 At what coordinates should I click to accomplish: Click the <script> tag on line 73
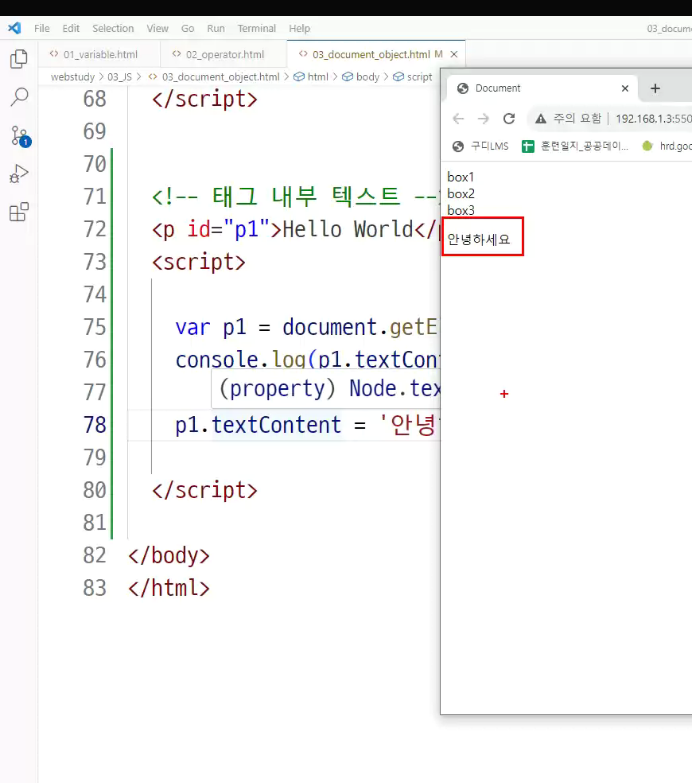tap(199, 262)
